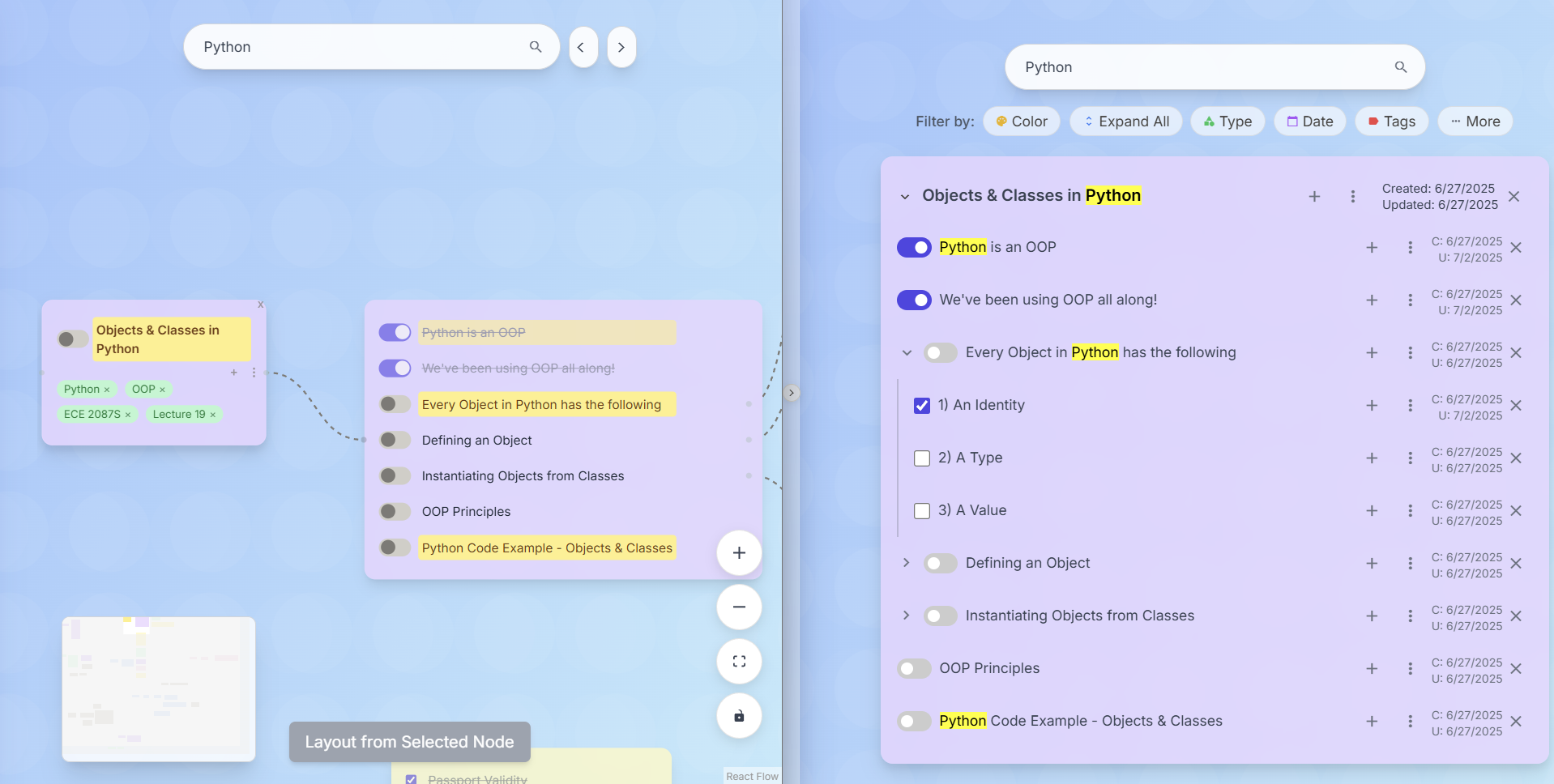Click the search icon in the right panel search box

point(1401,67)
